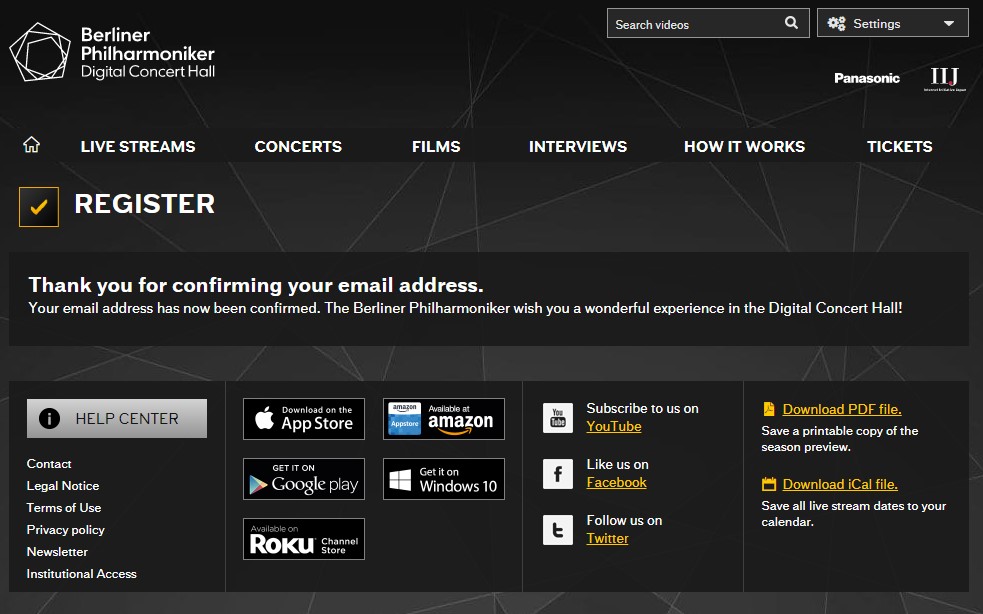Click the Twitter icon

pos(557,530)
